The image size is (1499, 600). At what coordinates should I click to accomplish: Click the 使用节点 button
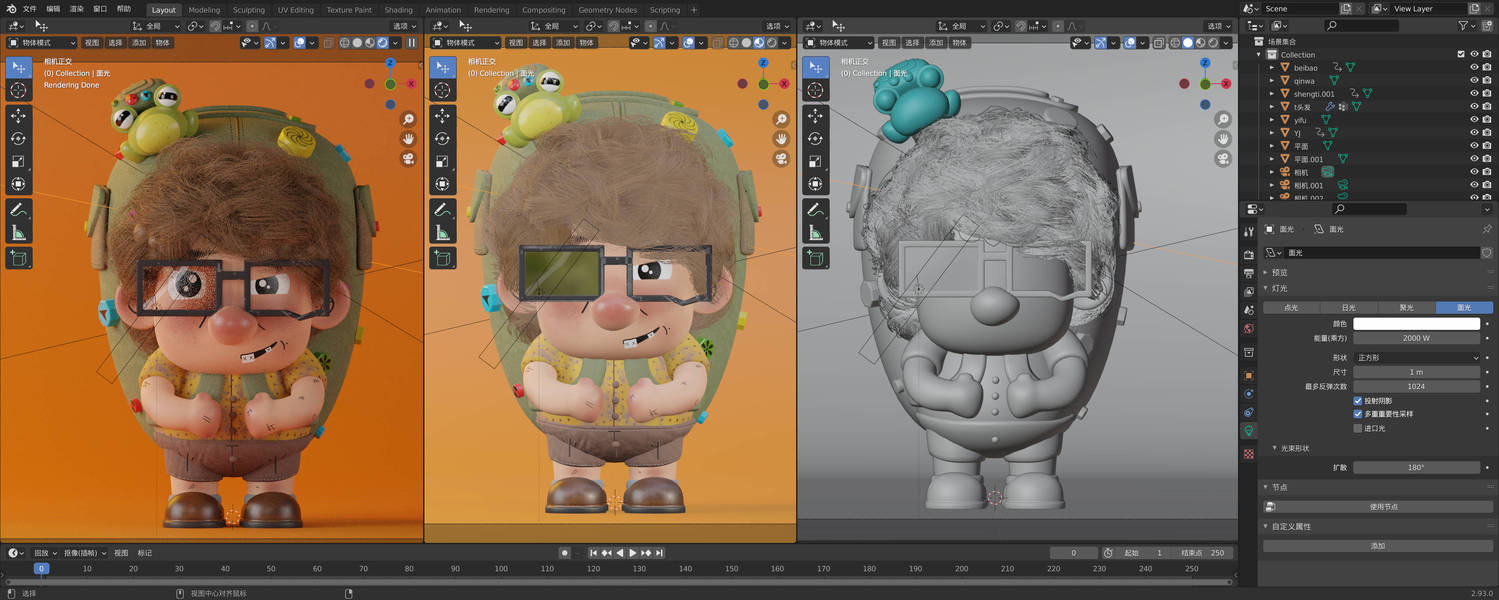pyautogui.click(x=1378, y=507)
